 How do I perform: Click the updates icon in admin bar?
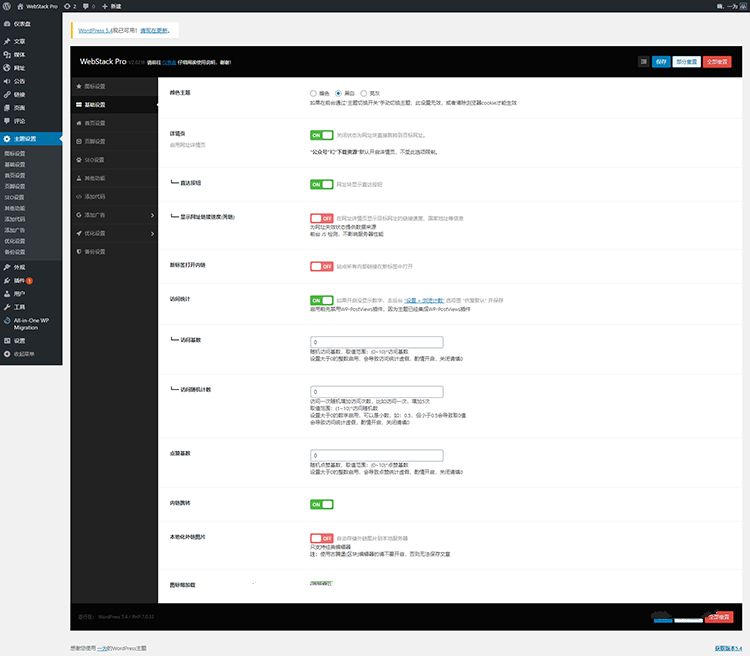[68, 6]
